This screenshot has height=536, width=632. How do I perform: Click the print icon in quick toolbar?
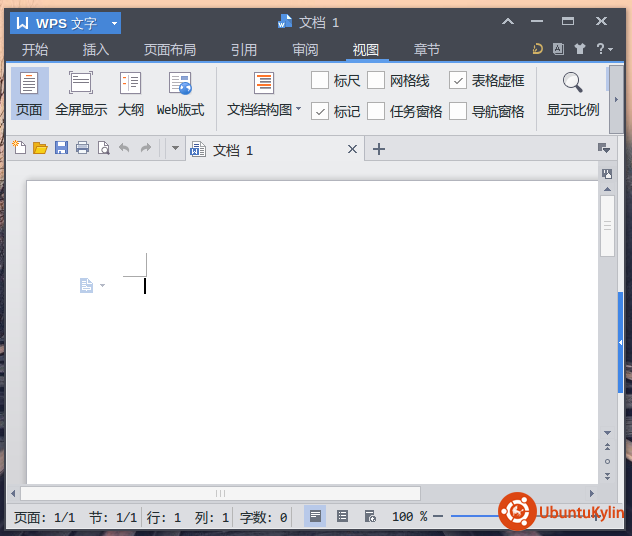click(82, 149)
